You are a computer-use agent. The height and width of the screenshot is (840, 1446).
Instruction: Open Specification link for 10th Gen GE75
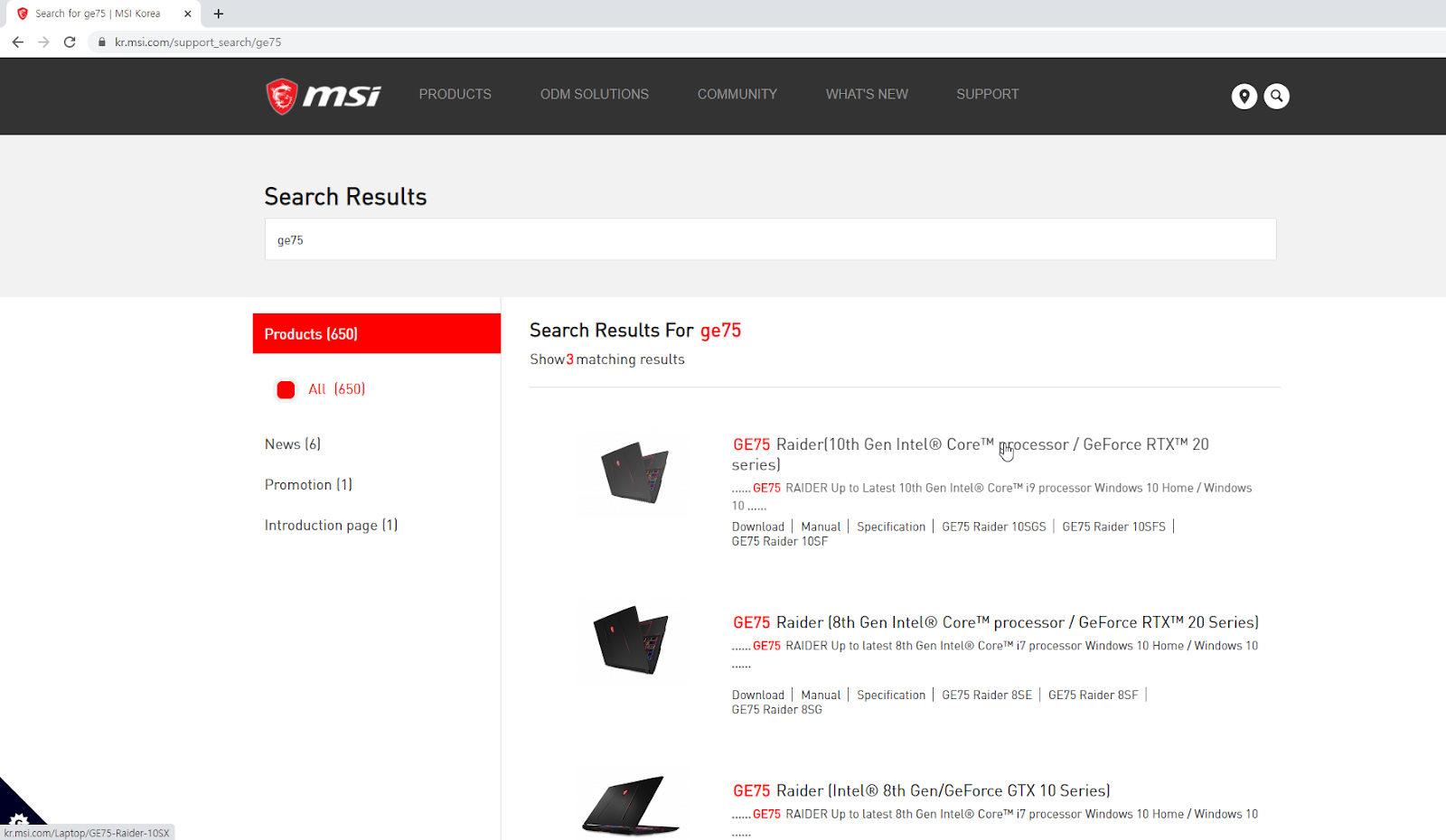(891, 527)
